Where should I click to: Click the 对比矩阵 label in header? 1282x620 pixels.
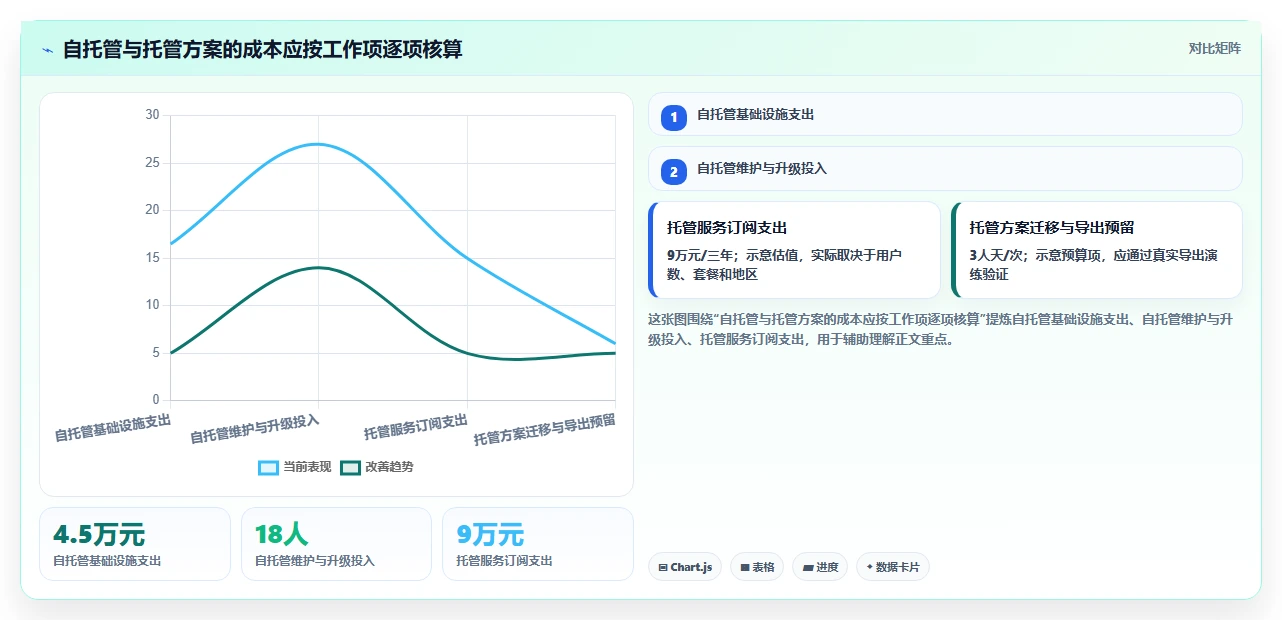[x=1214, y=48]
